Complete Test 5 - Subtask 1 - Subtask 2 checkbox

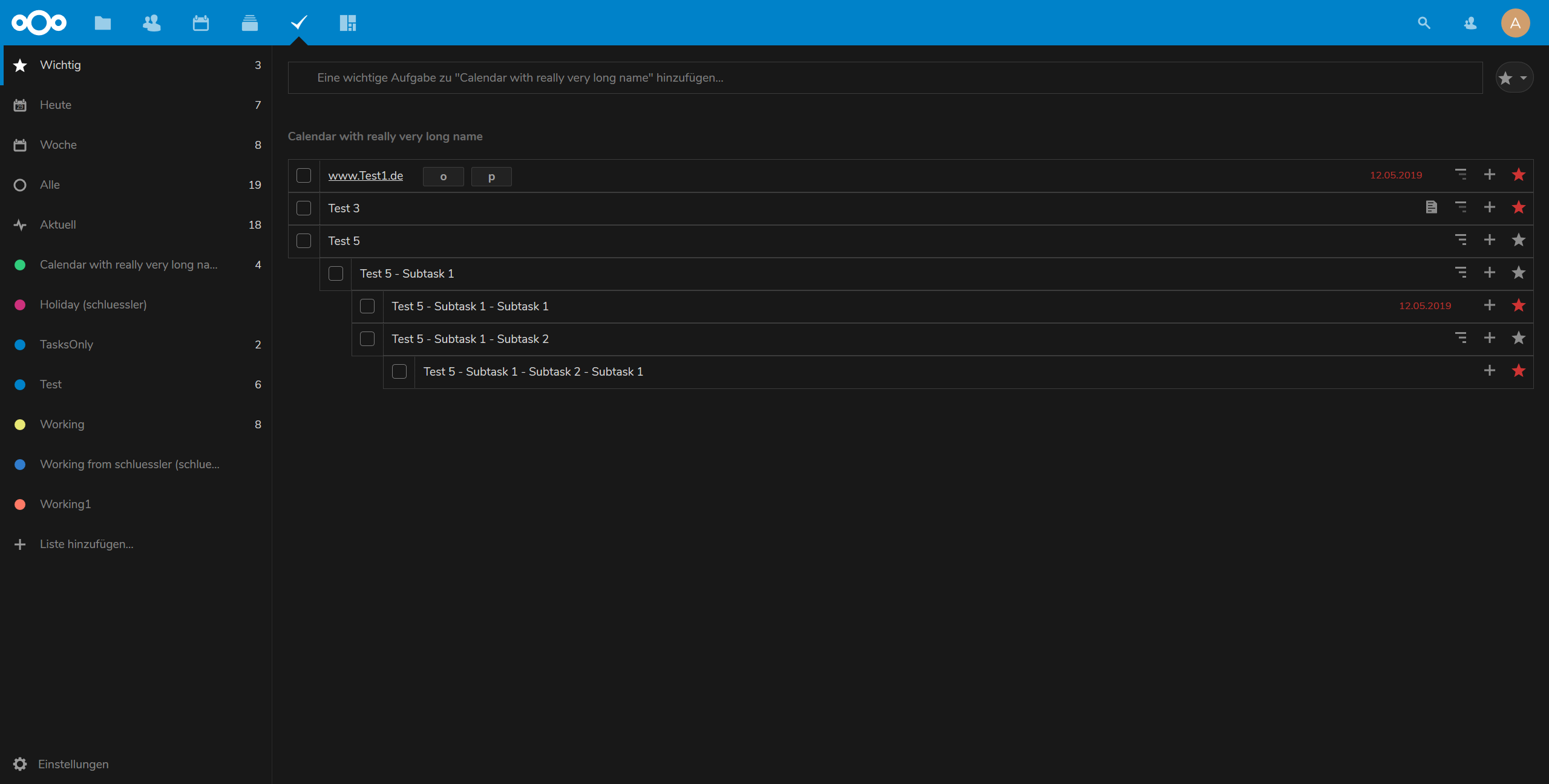(x=367, y=339)
